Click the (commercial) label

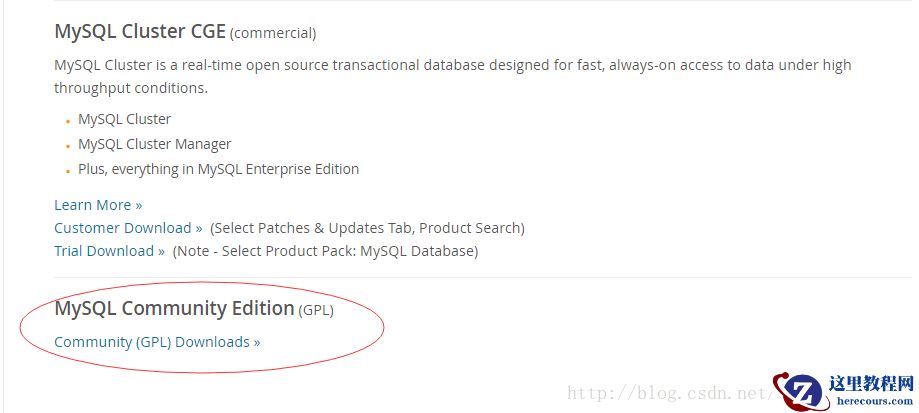(273, 34)
